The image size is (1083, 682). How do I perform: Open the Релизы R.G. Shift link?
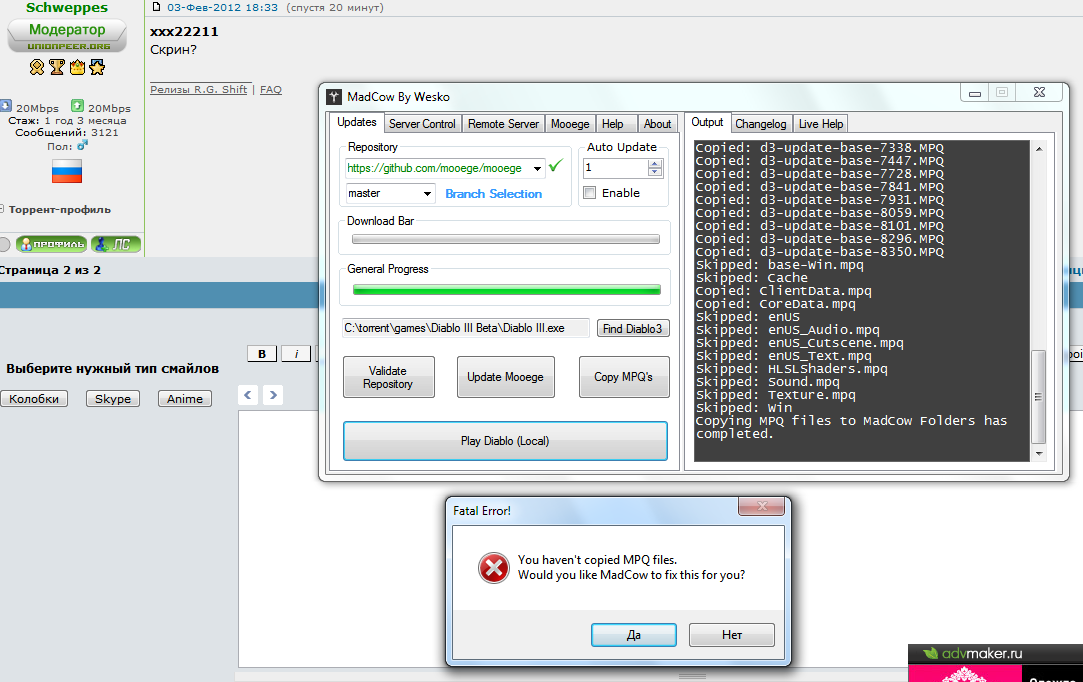(x=198, y=89)
